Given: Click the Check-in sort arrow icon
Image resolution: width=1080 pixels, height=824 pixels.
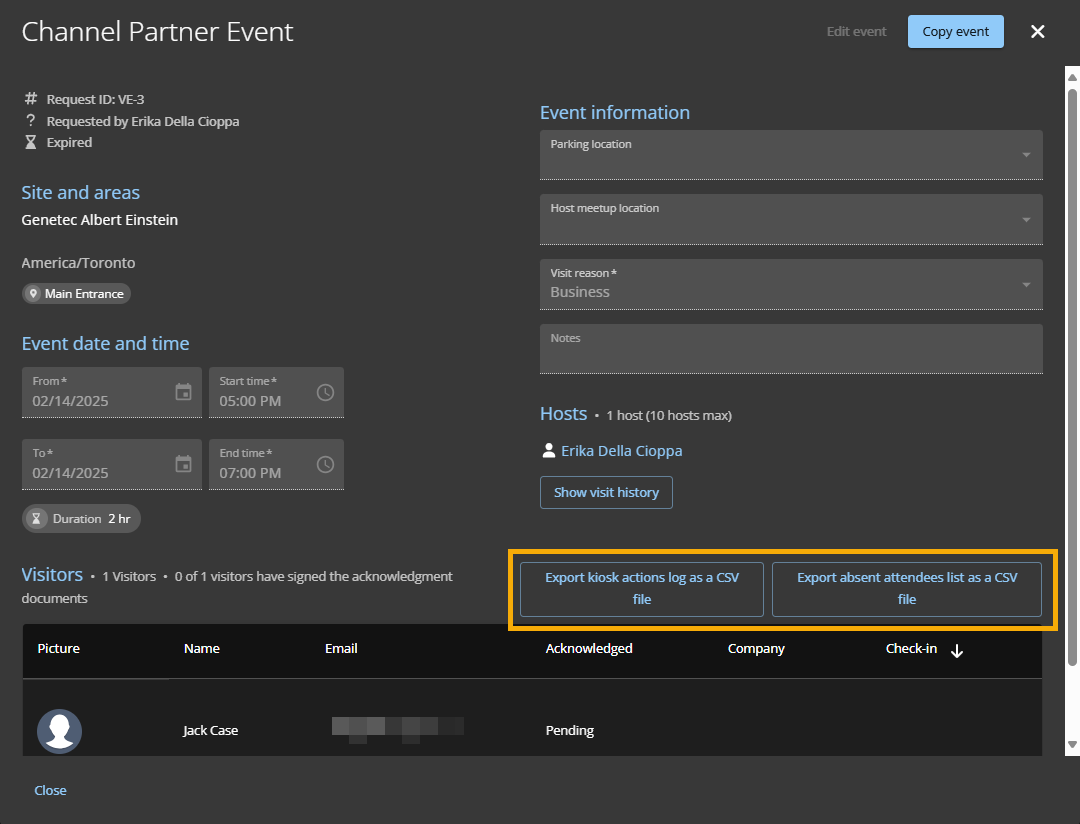Looking at the screenshot, I should click(957, 651).
